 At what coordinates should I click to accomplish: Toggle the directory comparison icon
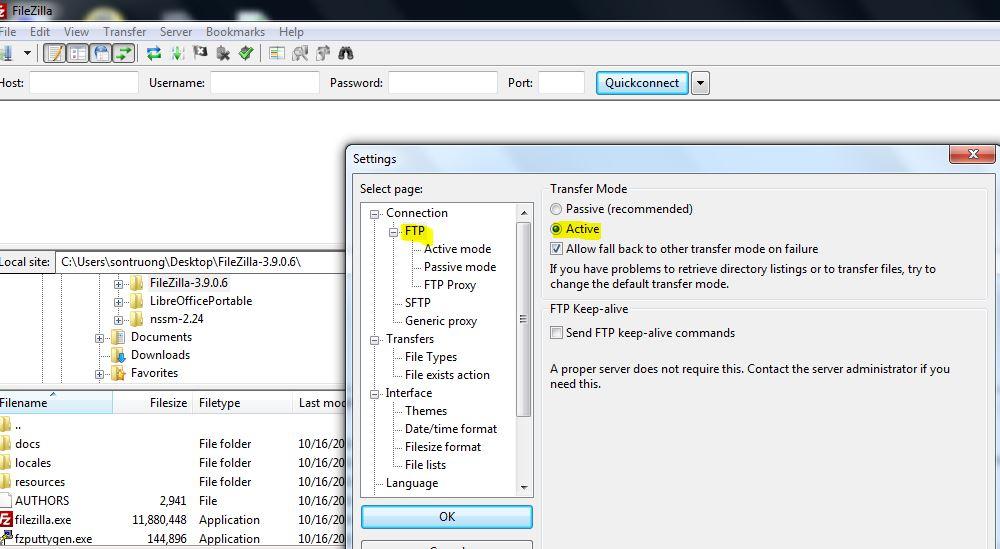click(x=300, y=53)
